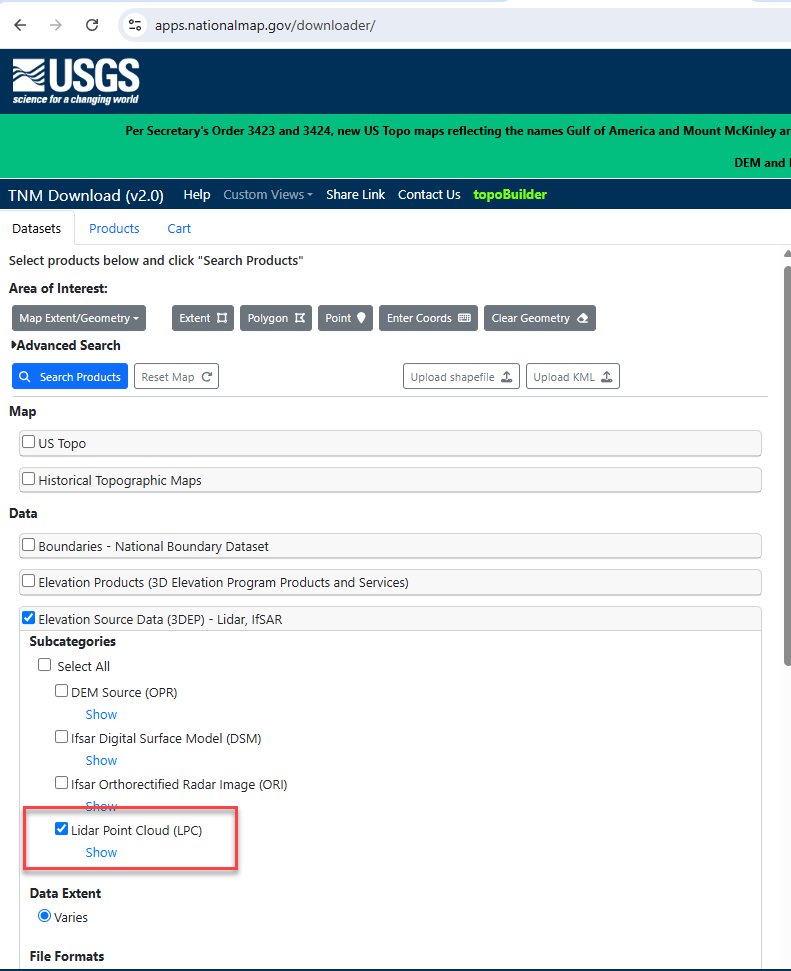
Task: Click the Extent draw button
Action: point(203,318)
